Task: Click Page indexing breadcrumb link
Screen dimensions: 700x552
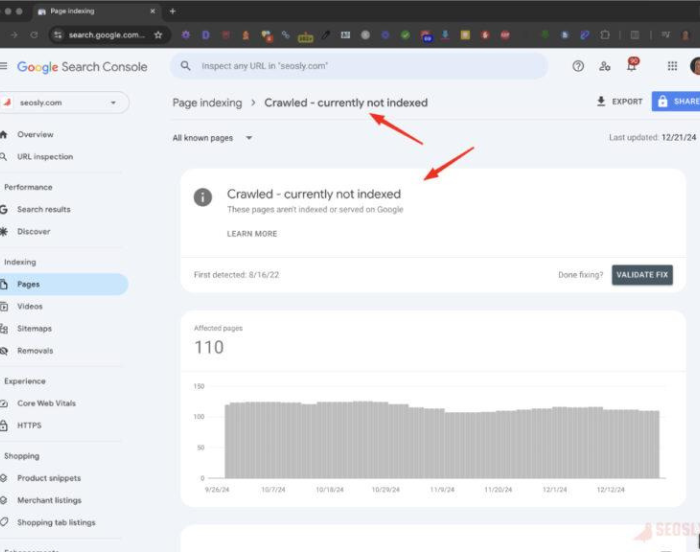Action: pos(207,102)
